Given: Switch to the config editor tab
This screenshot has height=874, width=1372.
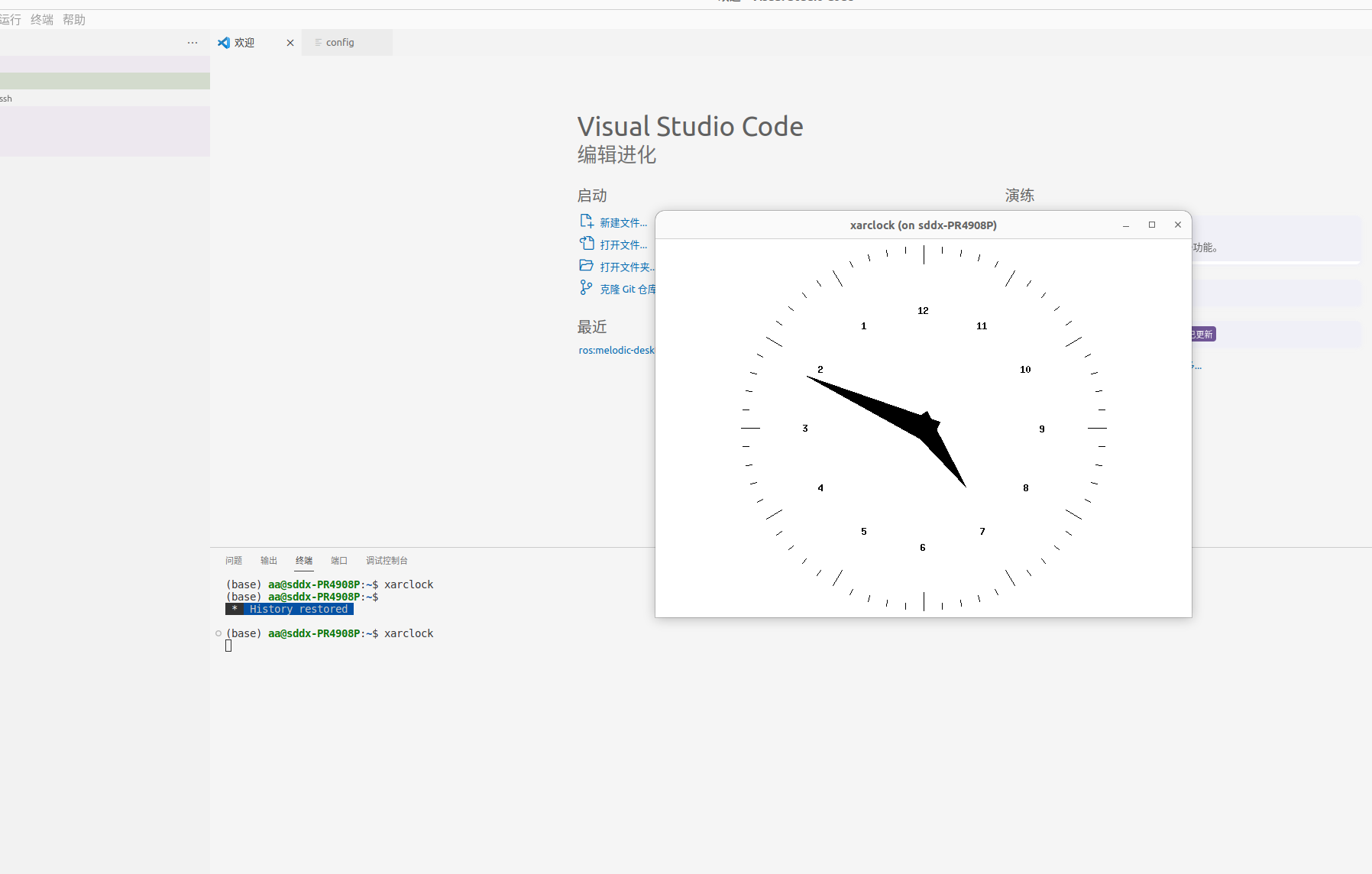Looking at the screenshot, I should [347, 43].
